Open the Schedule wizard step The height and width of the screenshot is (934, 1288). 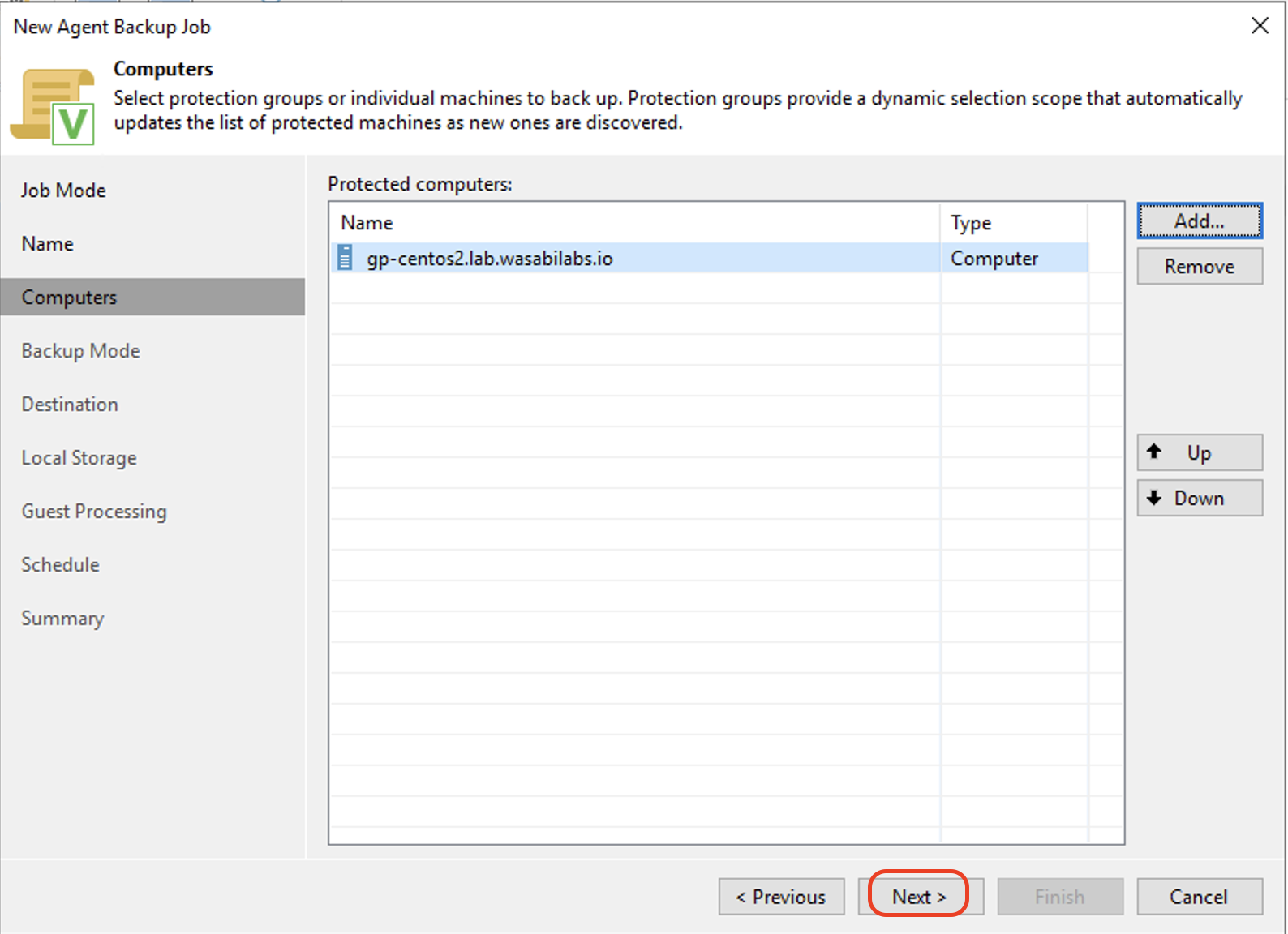click(x=60, y=565)
